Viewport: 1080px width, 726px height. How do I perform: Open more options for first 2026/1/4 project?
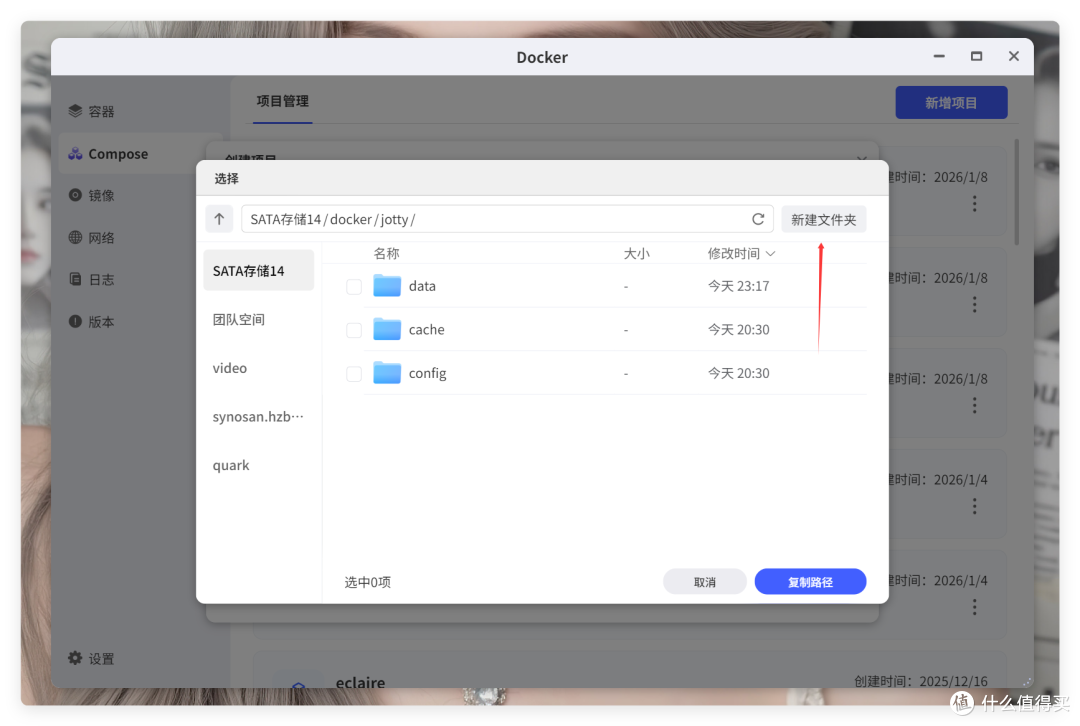pos(974,506)
